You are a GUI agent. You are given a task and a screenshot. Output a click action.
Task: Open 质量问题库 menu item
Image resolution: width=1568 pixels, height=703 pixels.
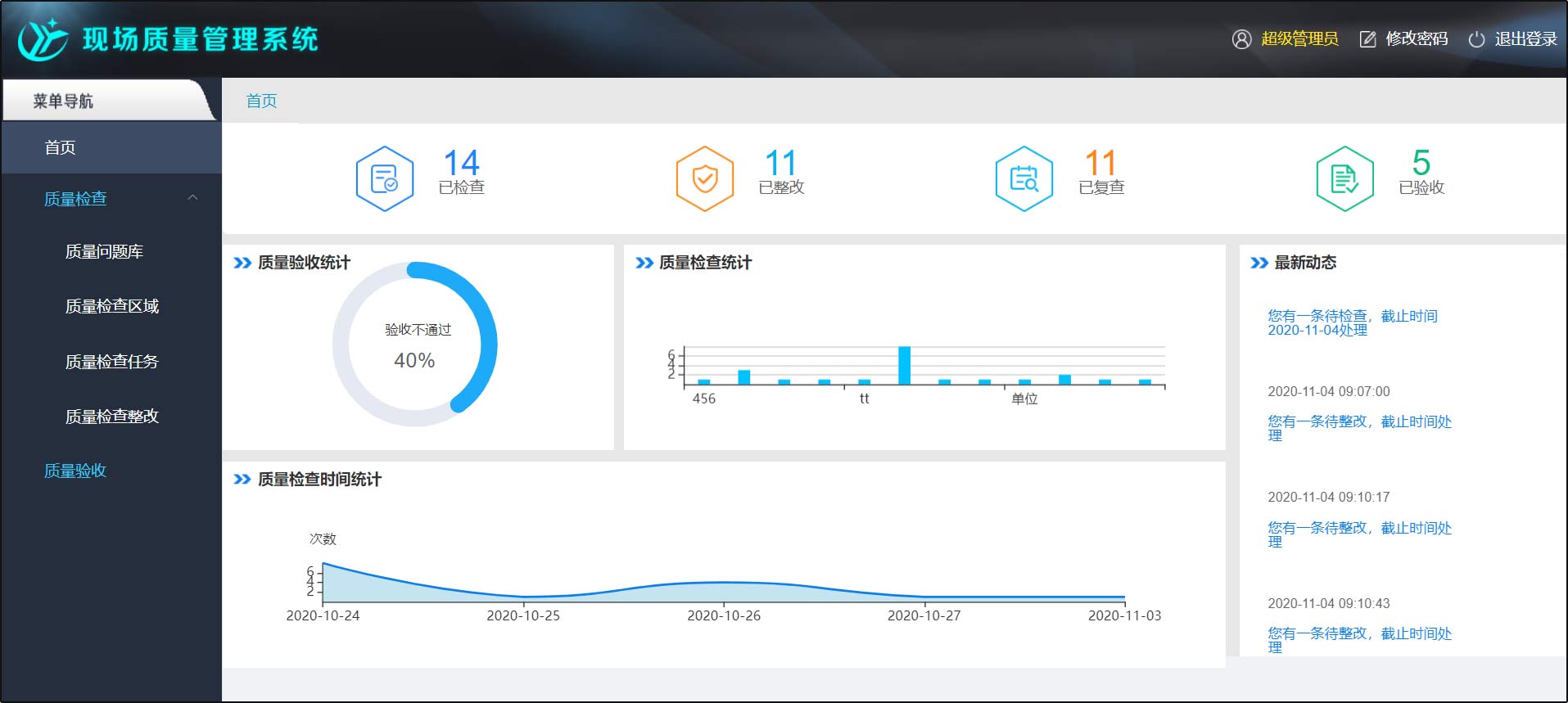(104, 252)
